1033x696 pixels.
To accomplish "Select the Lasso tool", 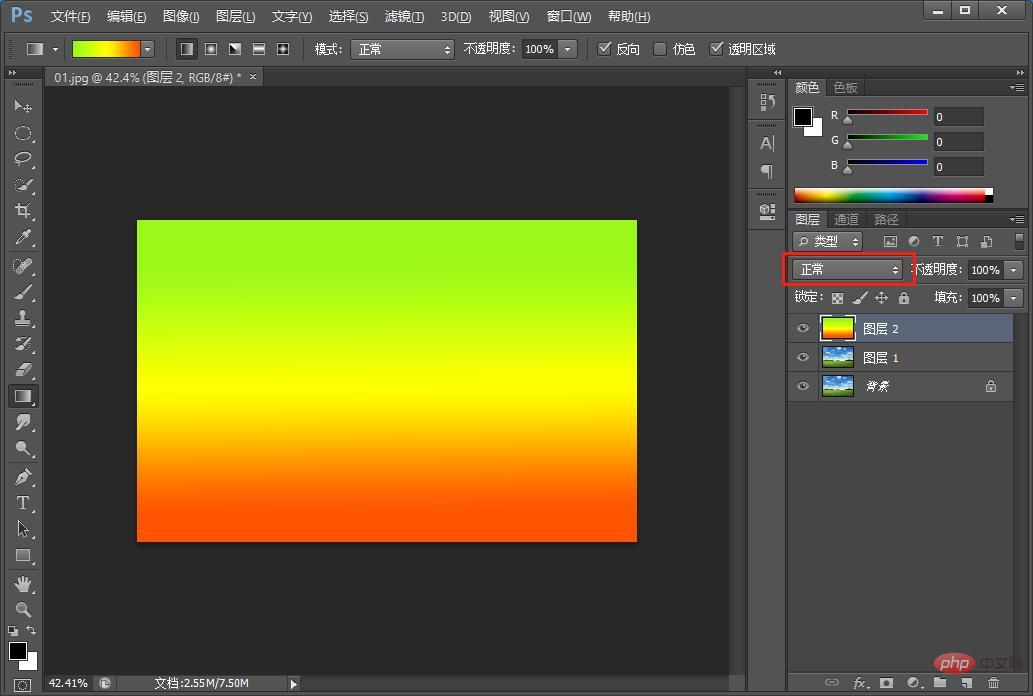I will [23, 159].
